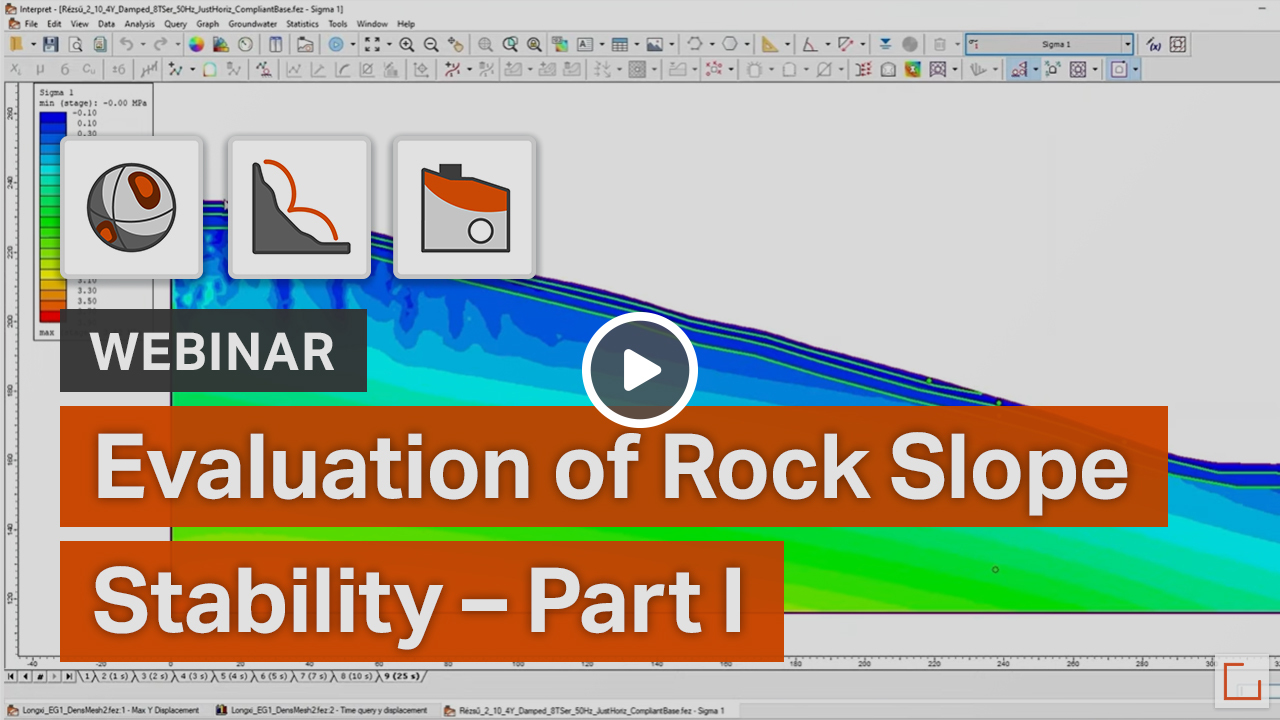Switch to stage tab 2 (1 s)
Screen dimensions: 1280x720
(116, 677)
